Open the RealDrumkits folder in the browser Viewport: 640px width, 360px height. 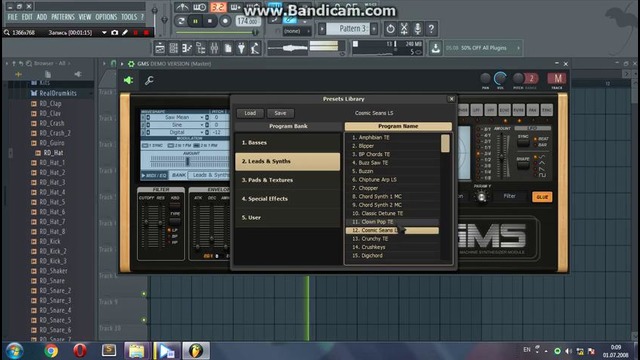click(x=58, y=93)
